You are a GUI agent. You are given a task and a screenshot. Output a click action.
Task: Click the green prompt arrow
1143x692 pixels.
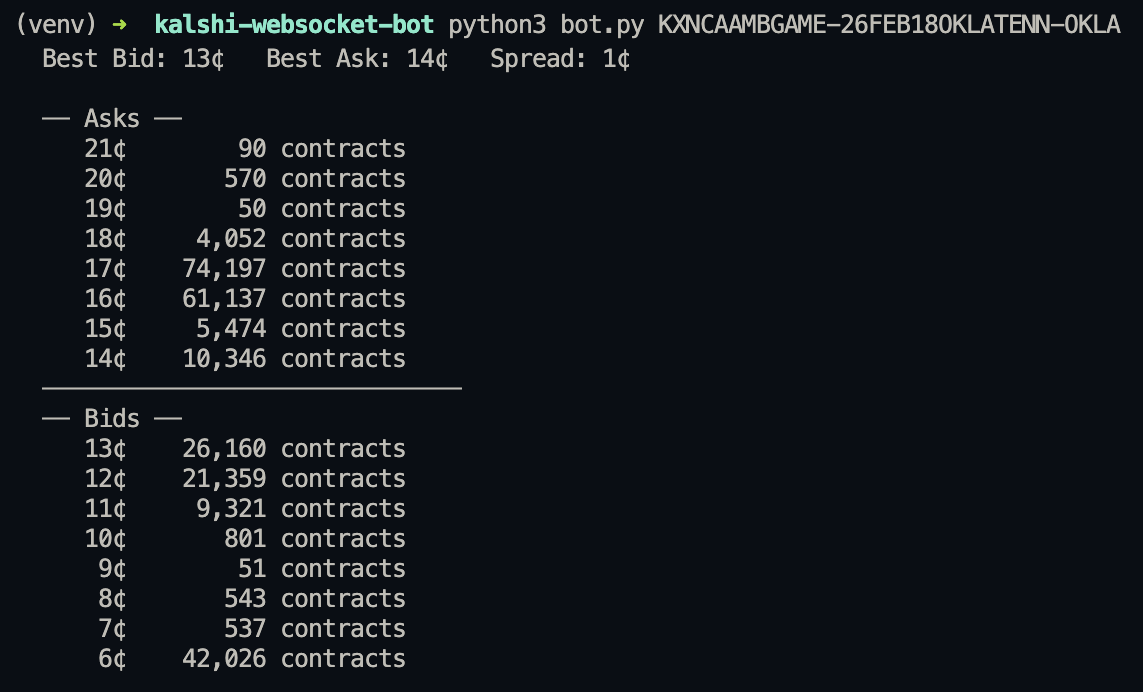tap(120, 25)
